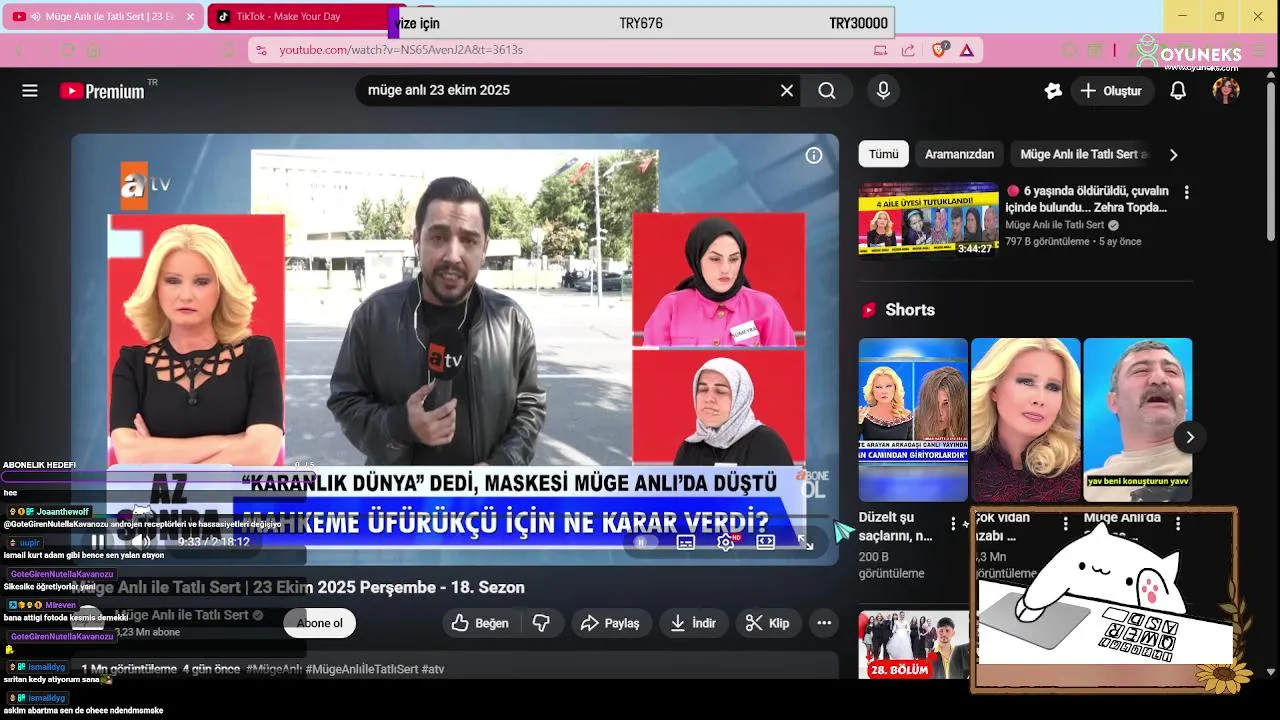
Task: Enter fullscreen mode in the player
Action: point(805,542)
